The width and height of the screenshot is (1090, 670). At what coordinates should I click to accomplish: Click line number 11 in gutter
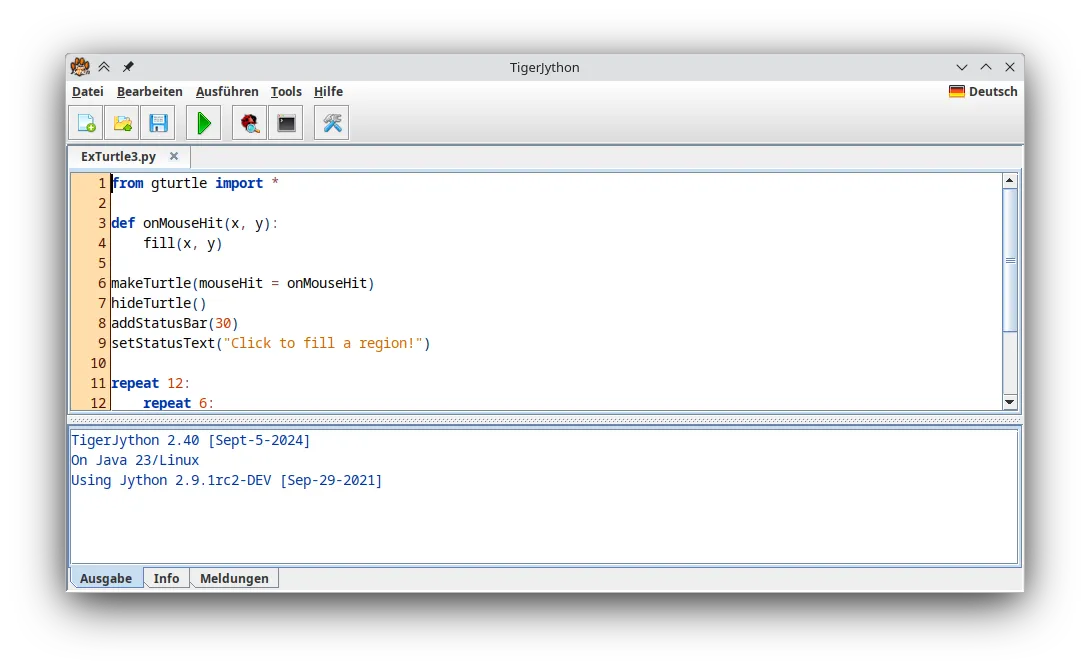(98, 383)
